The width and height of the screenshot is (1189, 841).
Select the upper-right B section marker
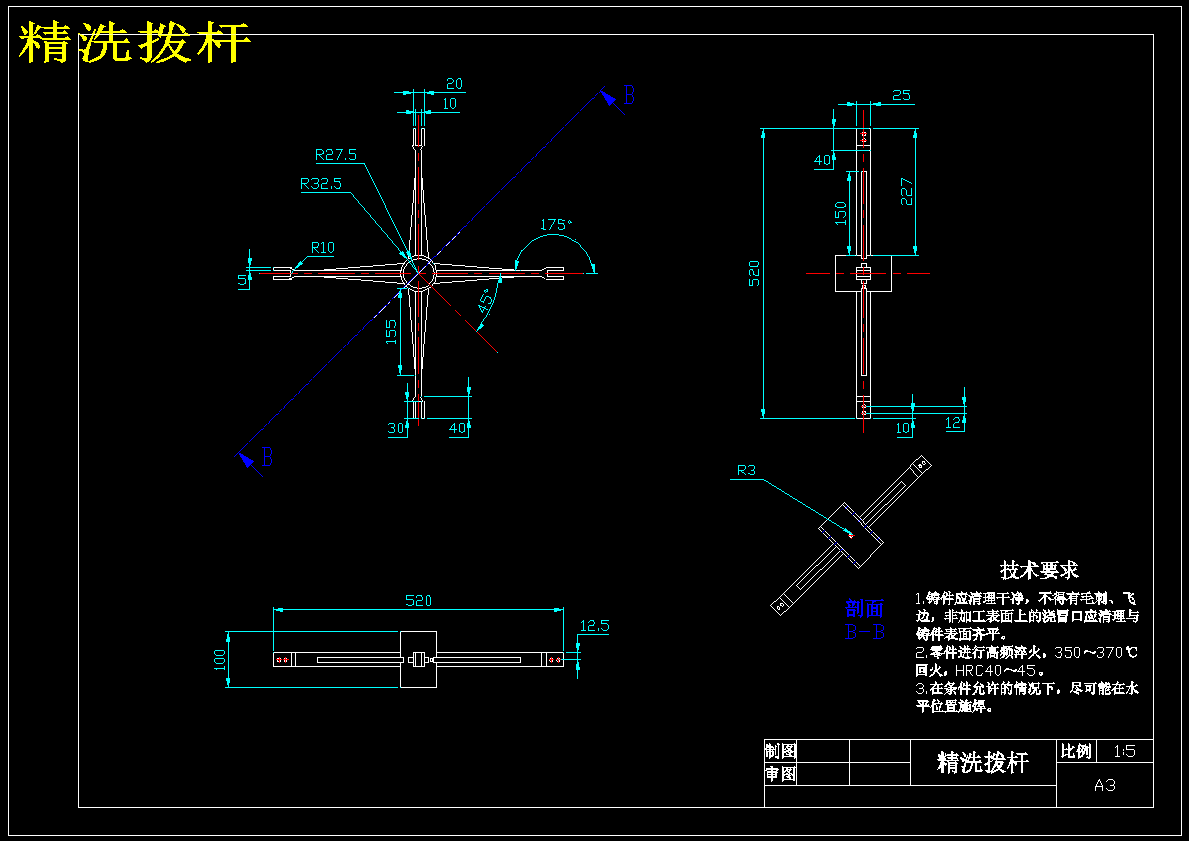click(x=629, y=96)
